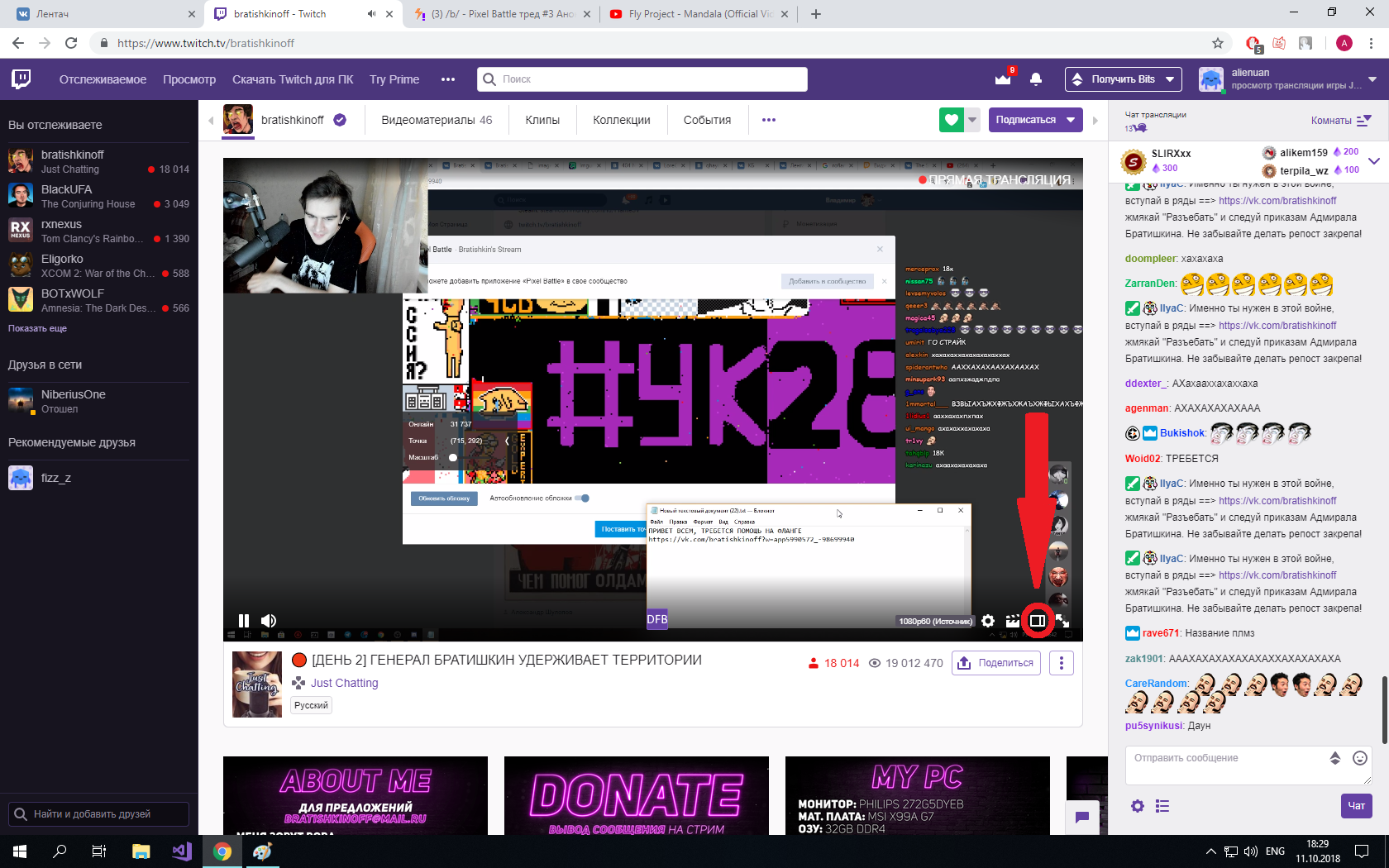This screenshot has width=1389, height=868.
Task: Switch to Видеоматериалы tab
Action: click(437, 120)
